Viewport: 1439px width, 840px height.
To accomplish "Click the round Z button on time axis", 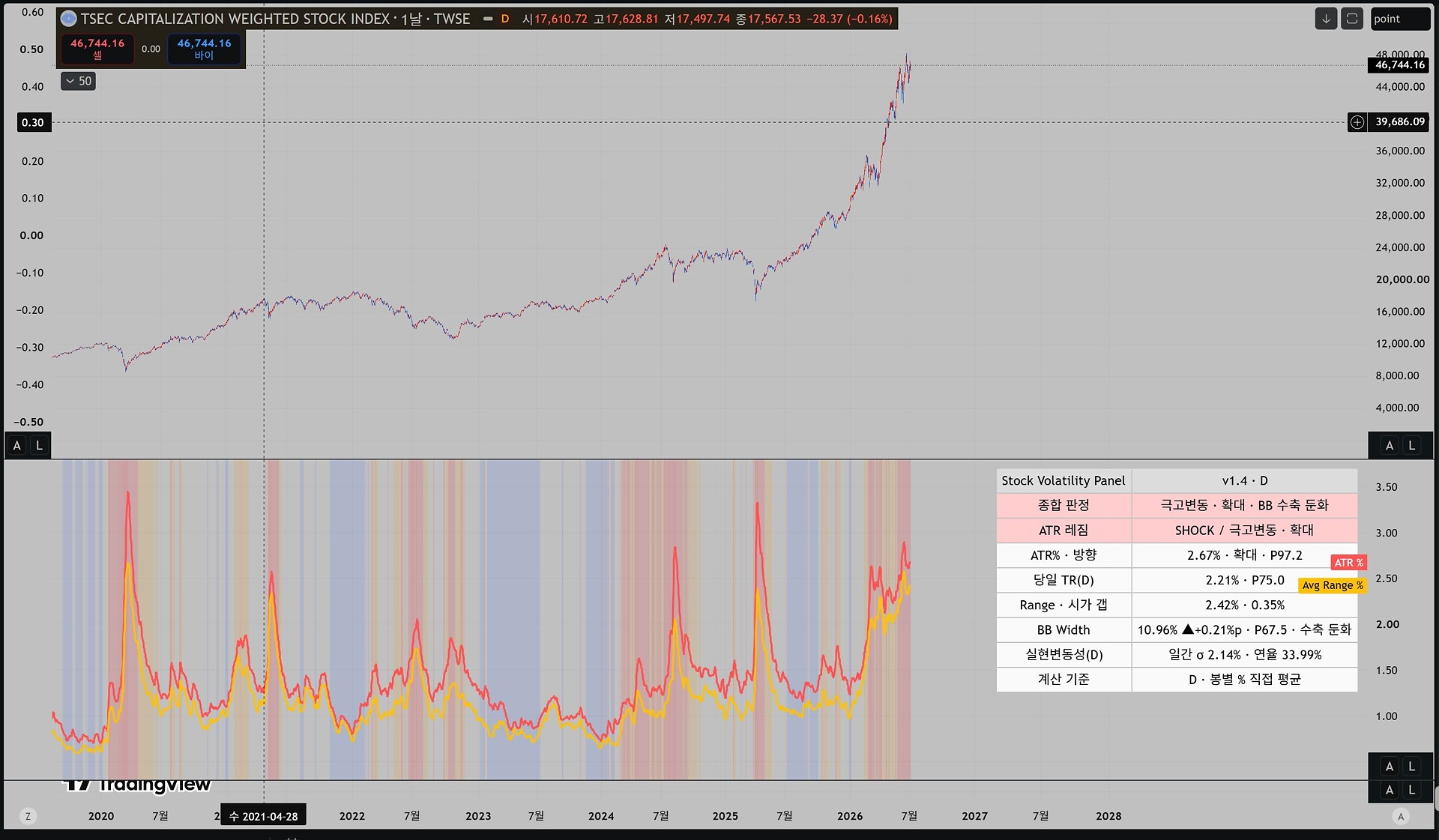I will 28,816.
